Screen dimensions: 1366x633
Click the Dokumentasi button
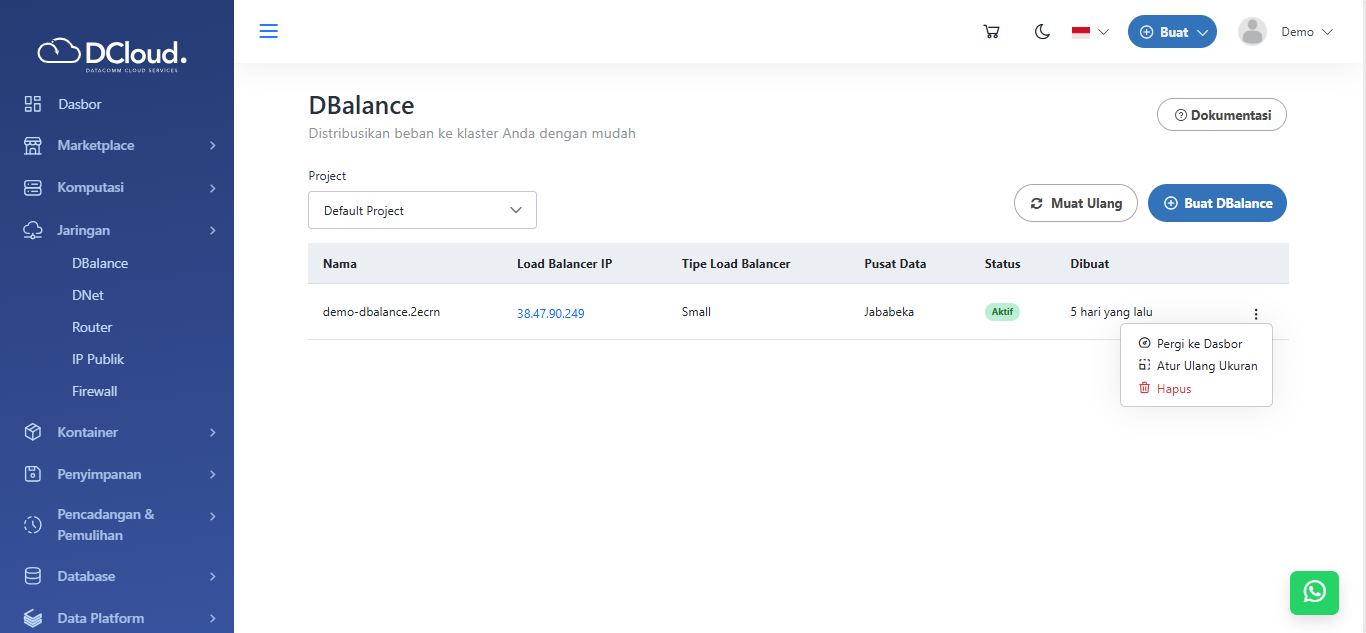[x=1221, y=115]
